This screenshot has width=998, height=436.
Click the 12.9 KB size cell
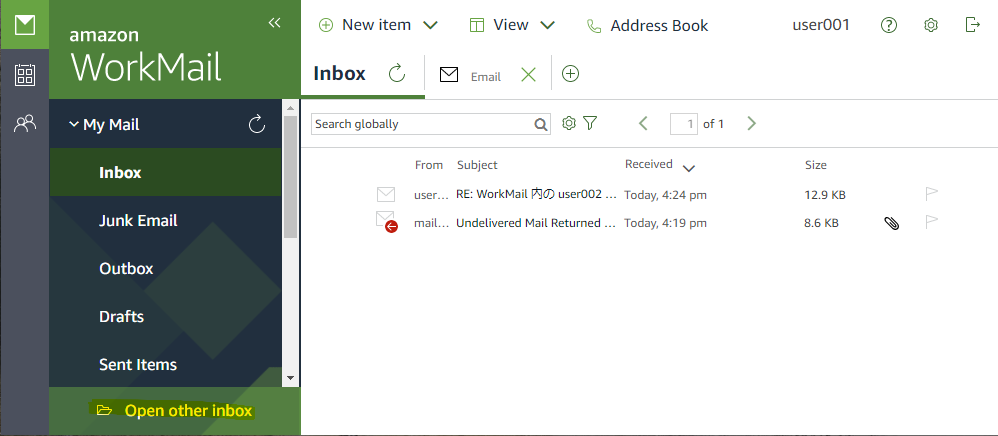pyautogui.click(x=825, y=195)
